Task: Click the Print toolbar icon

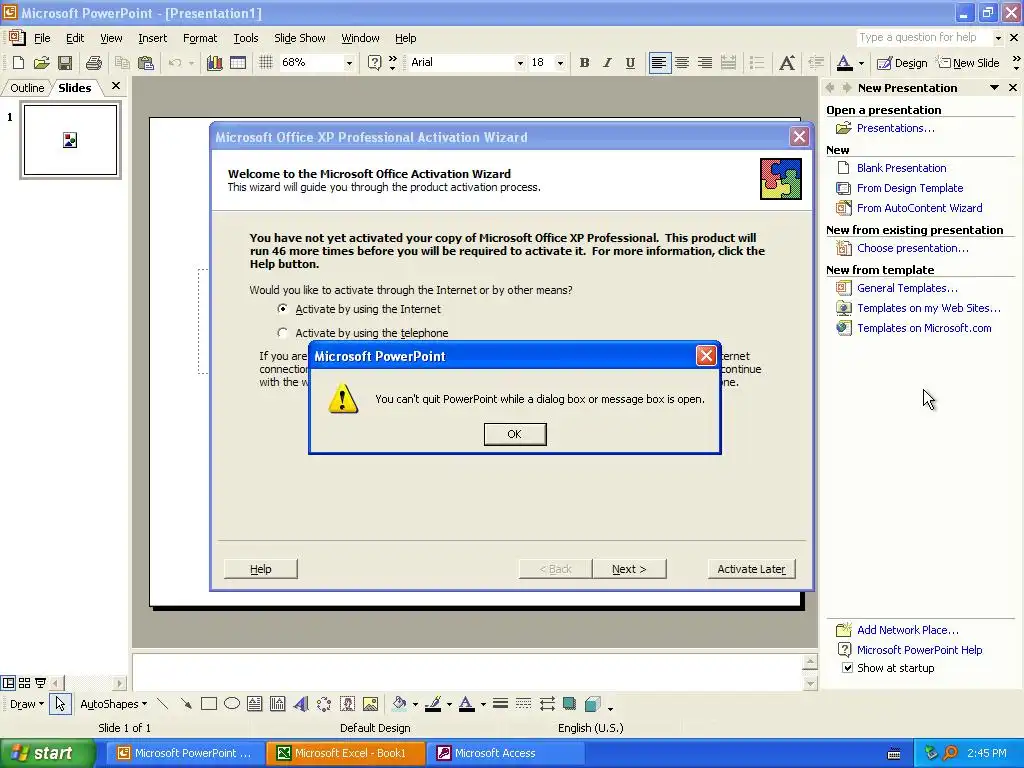Action: 94,63
